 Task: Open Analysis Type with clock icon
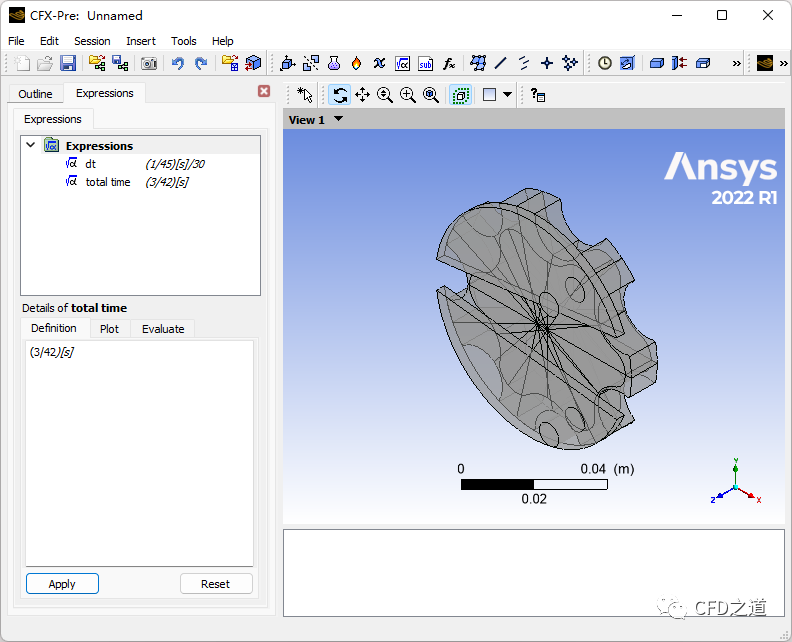[605, 64]
